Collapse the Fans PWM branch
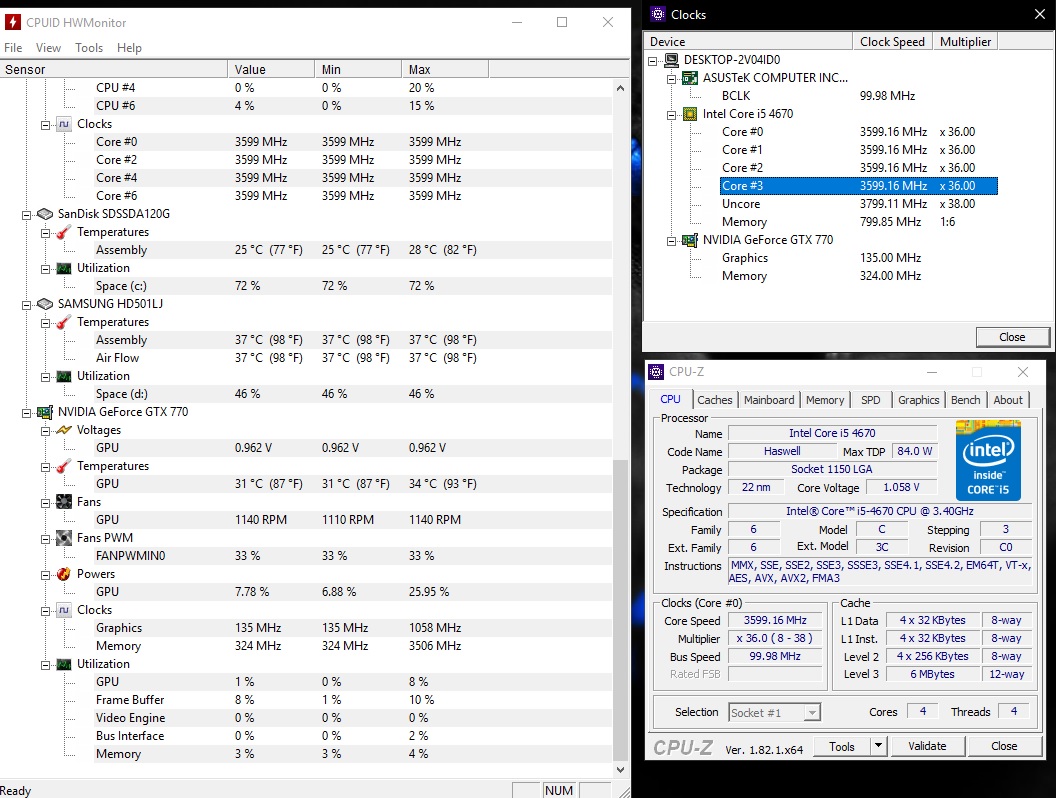This screenshot has width=1056, height=798. pyautogui.click(x=45, y=539)
